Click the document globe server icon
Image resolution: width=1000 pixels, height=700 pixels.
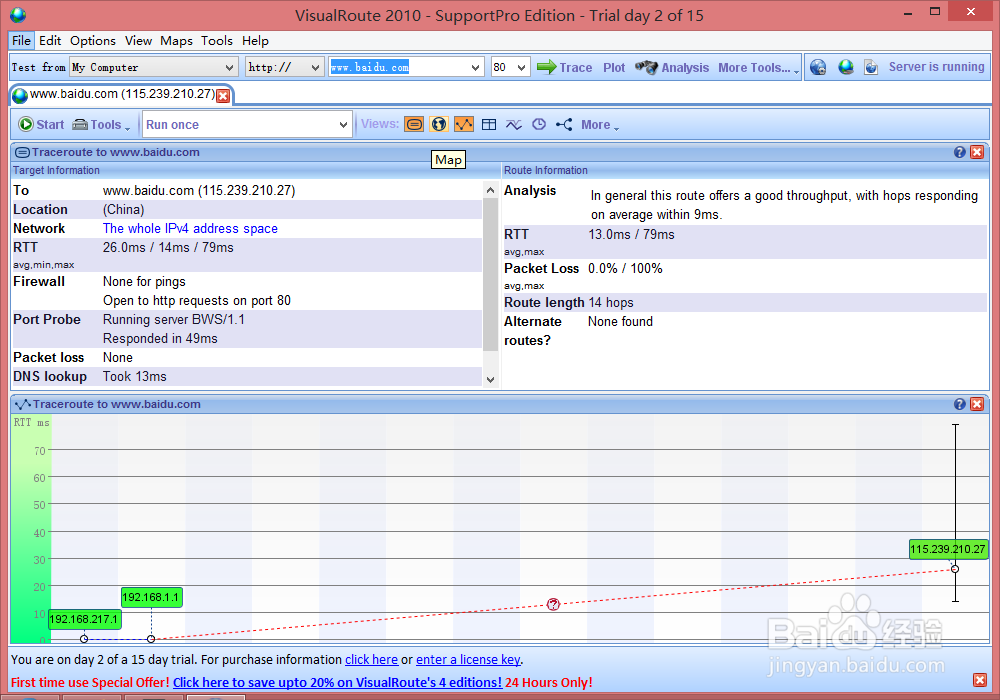point(871,67)
